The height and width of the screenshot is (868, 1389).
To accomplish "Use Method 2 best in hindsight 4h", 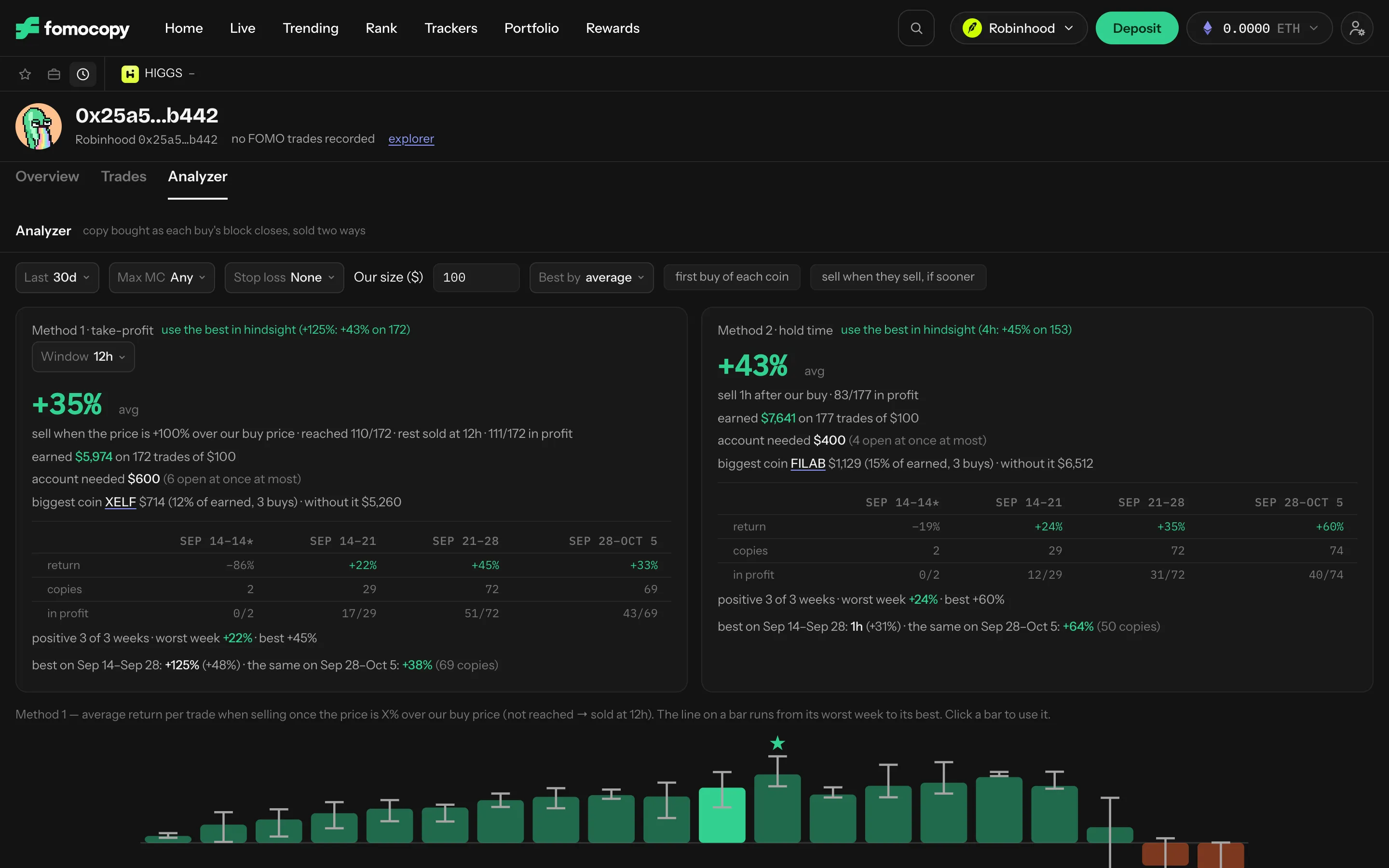I will point(956,330).
